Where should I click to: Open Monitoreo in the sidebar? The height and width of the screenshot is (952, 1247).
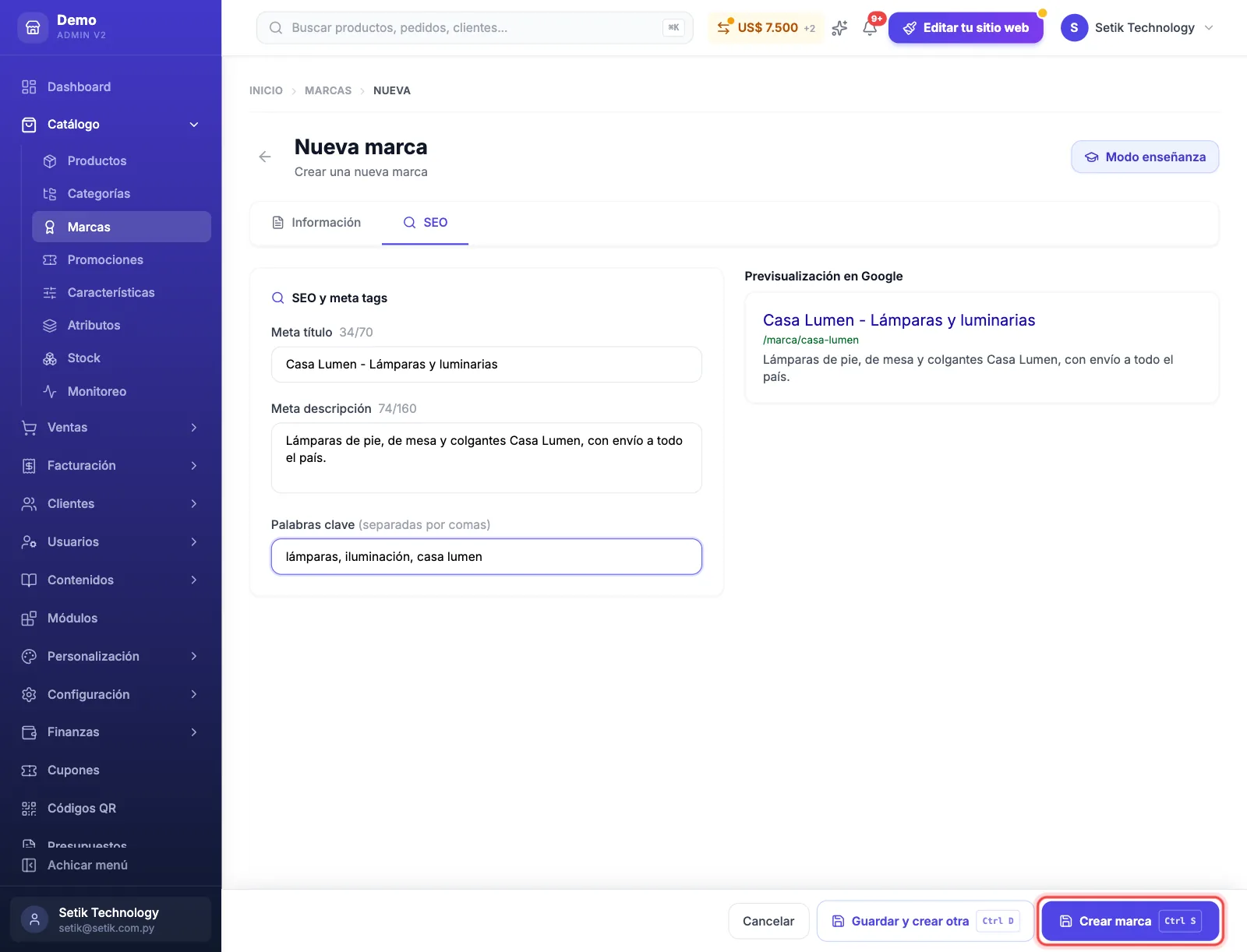[x=122, y=391]
